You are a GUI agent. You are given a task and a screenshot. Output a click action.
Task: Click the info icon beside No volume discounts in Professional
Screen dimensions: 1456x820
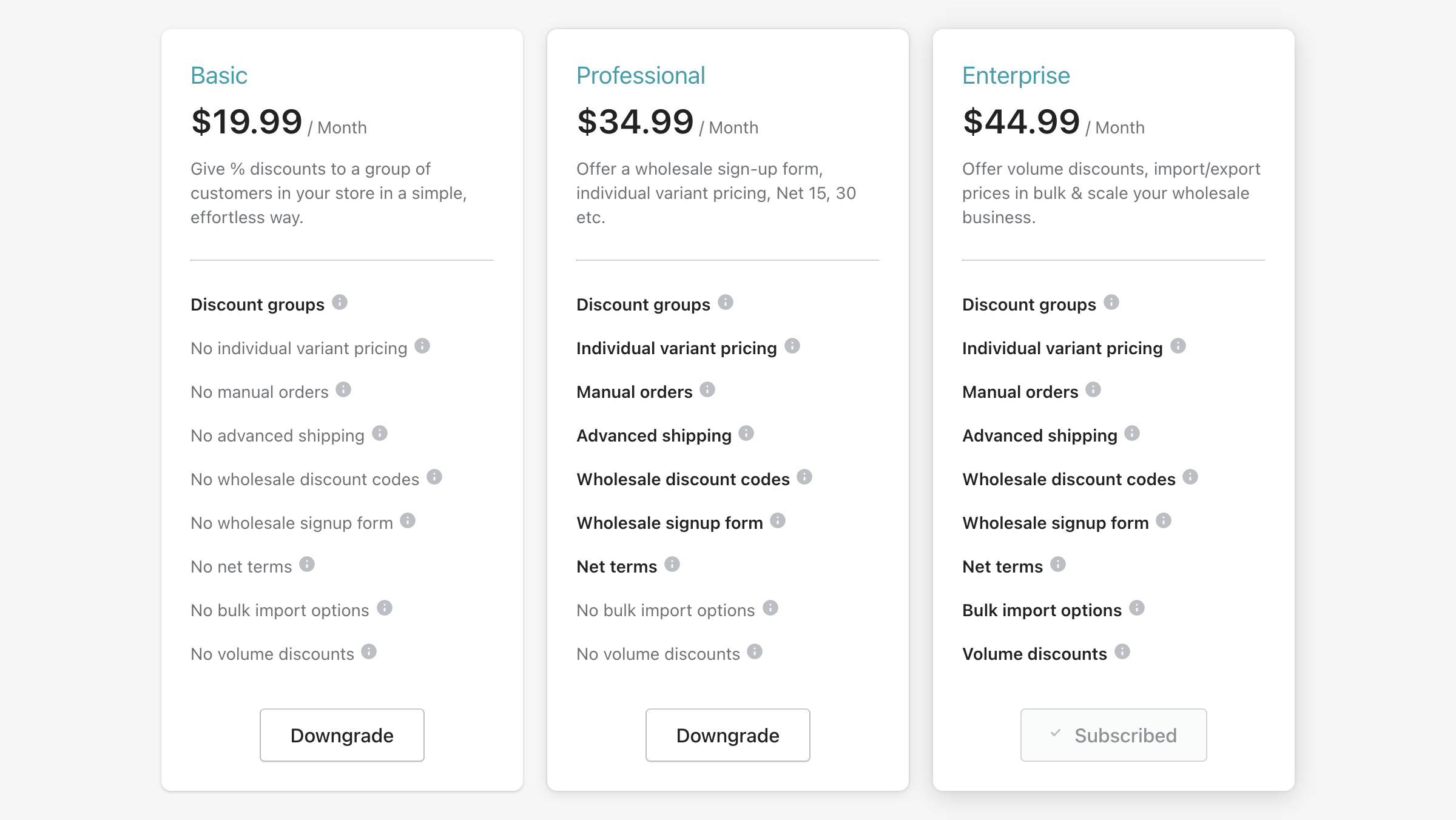[x=755, y=652]
